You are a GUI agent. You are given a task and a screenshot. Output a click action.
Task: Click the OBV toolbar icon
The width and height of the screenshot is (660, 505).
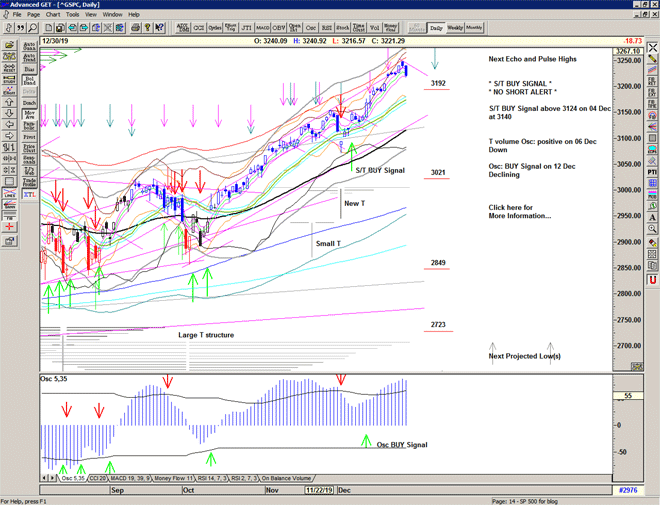(278, 28)
